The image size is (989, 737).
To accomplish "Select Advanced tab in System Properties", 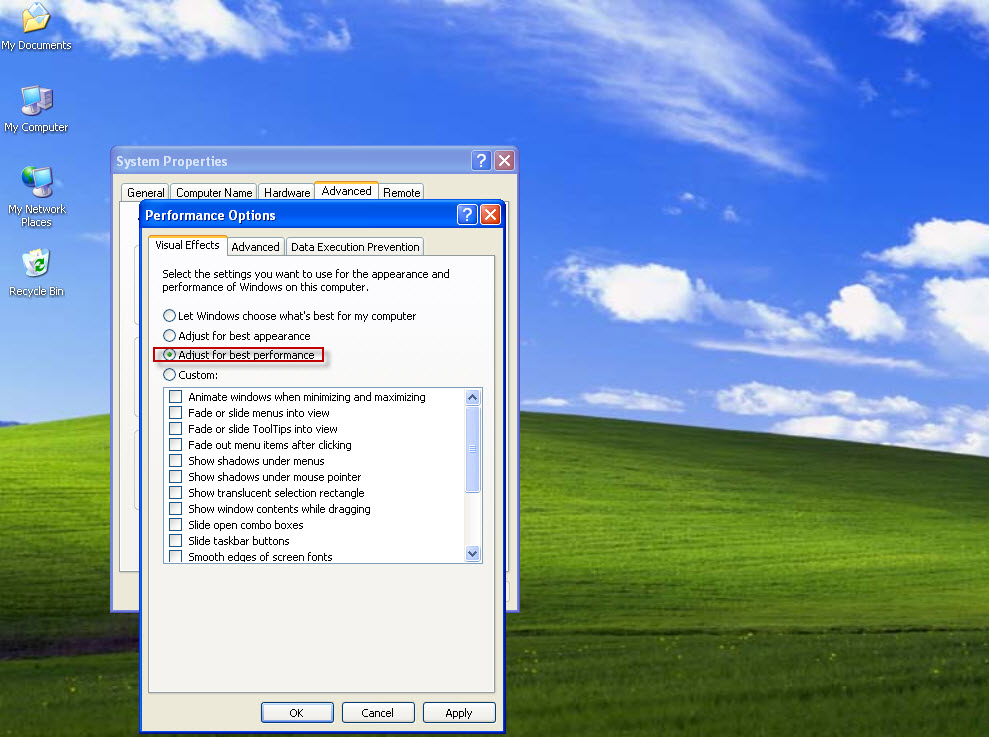I will click(346, 191).
